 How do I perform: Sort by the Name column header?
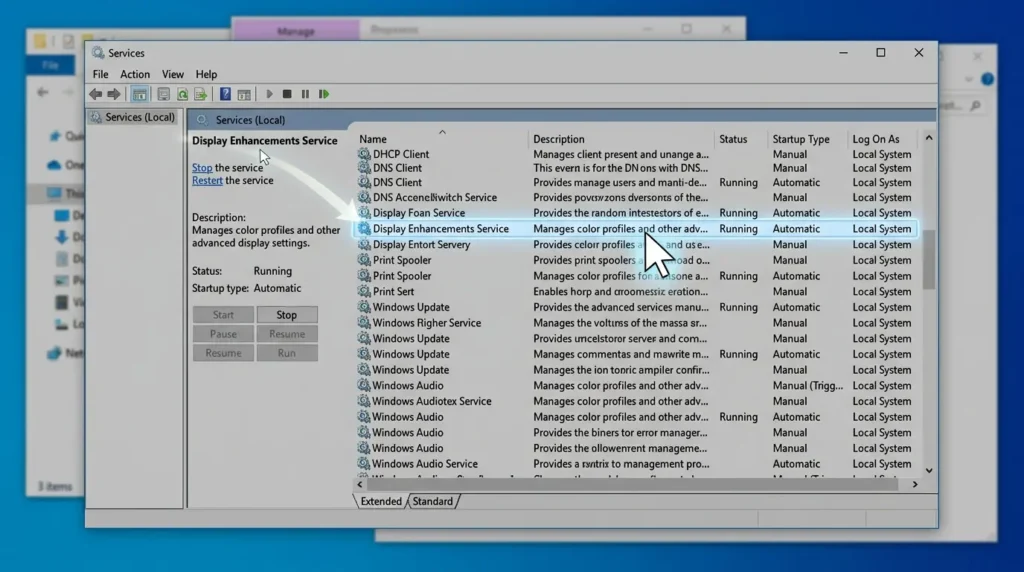373,139
